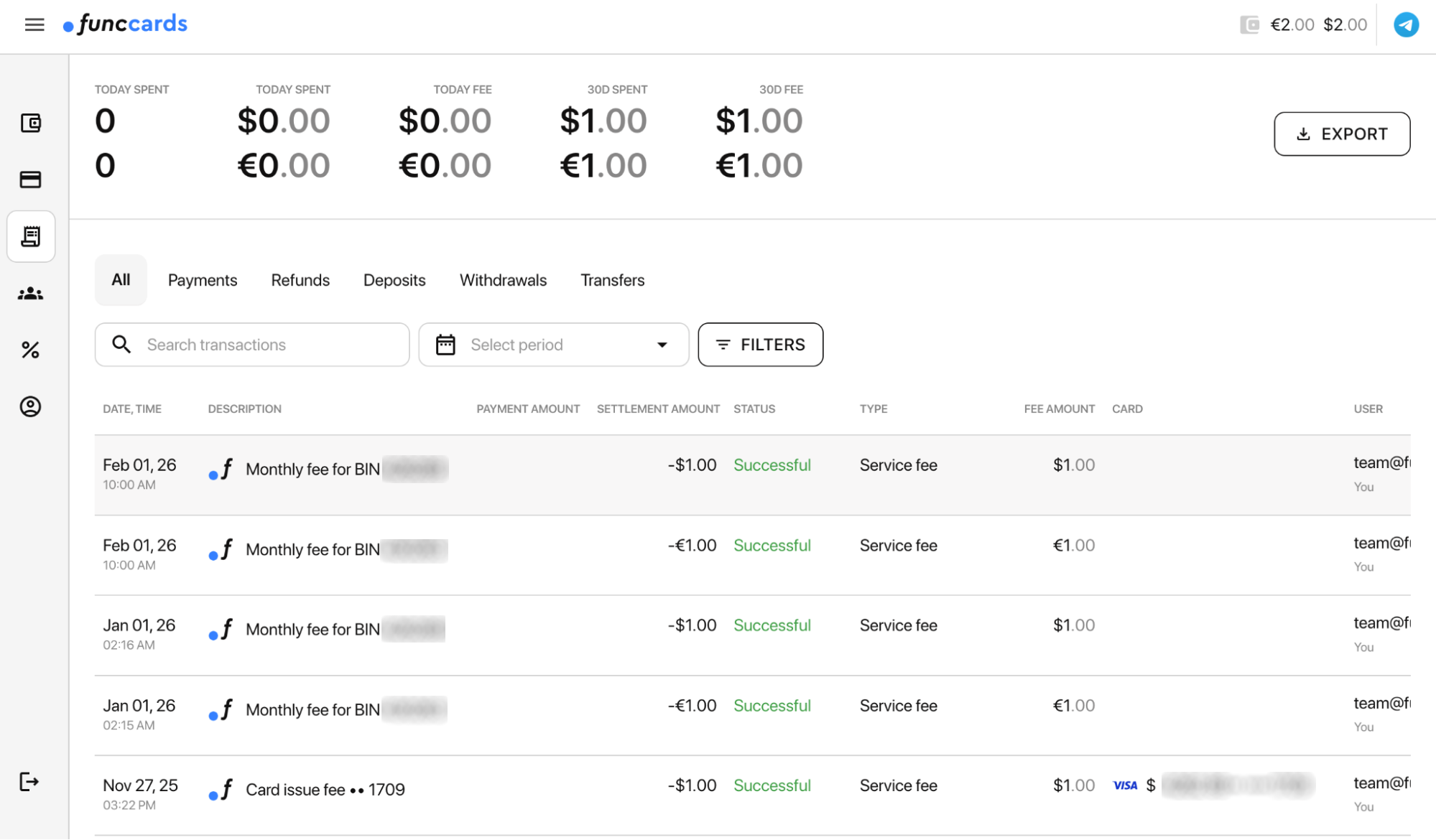Expand the Select period dropdown arrow
The height and width of the screenshot is (840, 1436).
[662, 345]
